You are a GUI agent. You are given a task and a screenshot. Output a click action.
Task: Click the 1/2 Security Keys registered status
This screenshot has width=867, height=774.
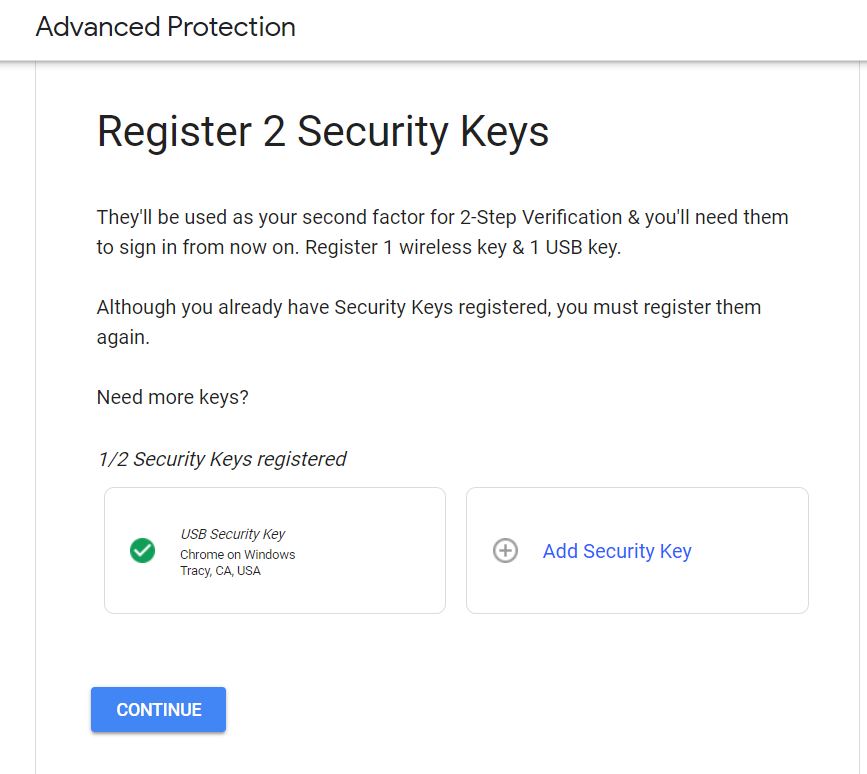(x=221, y=459)
